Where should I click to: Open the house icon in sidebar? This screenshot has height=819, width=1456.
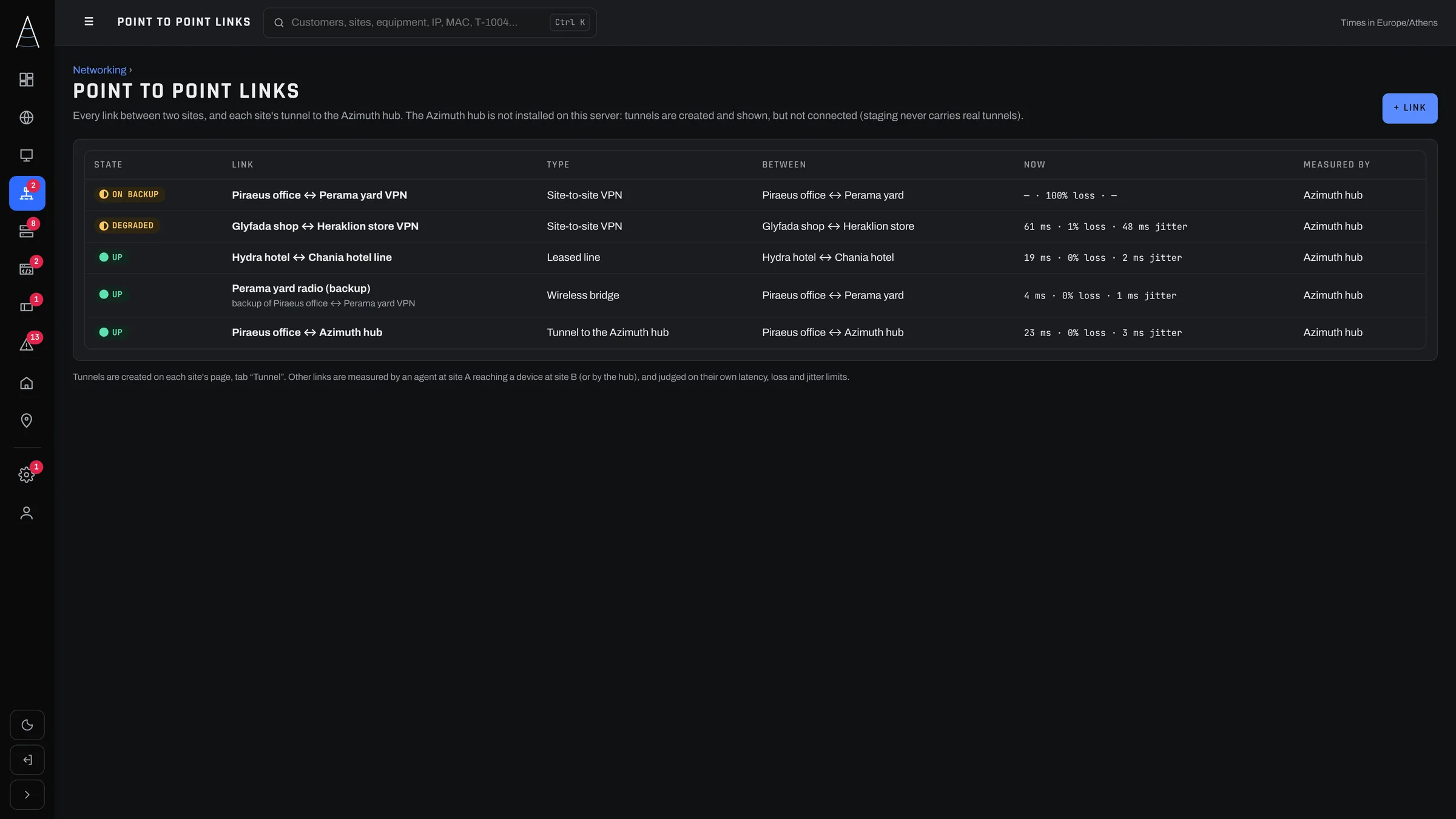click(x=27, y=383)
